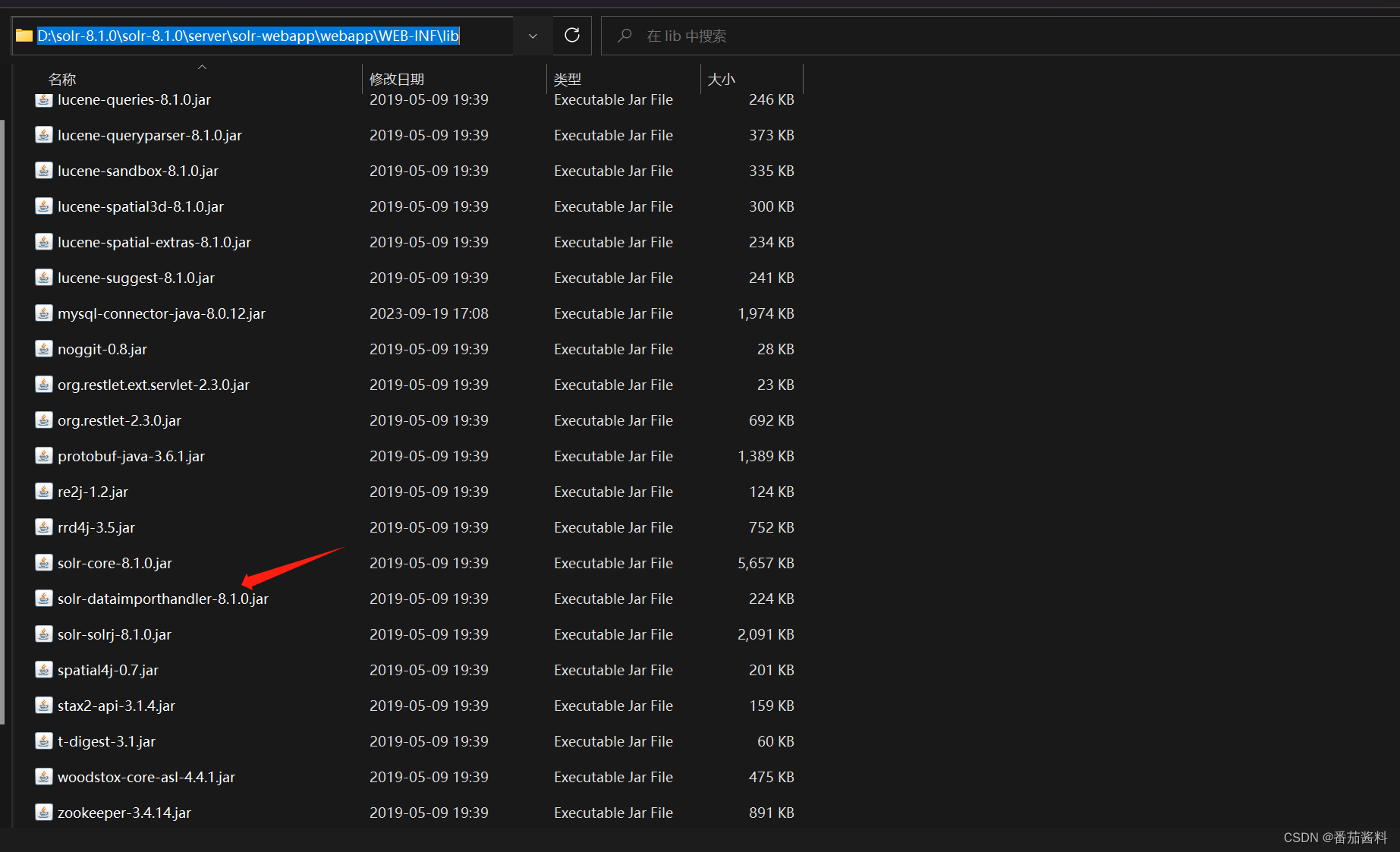1400x852 pixels.
Task: Select file name solr-core-8.1.0.jar
Action: pos(115,563)
